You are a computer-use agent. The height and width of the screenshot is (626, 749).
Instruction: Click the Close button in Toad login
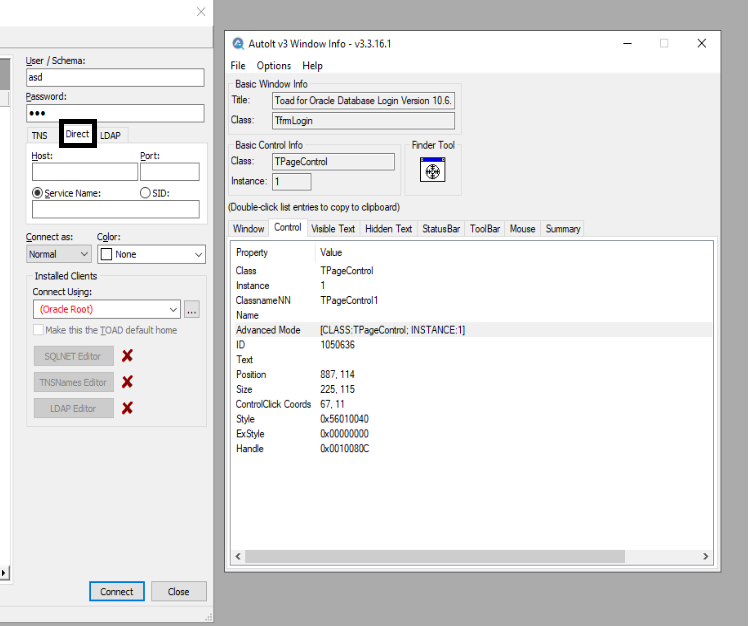click(x=179, y=592)
